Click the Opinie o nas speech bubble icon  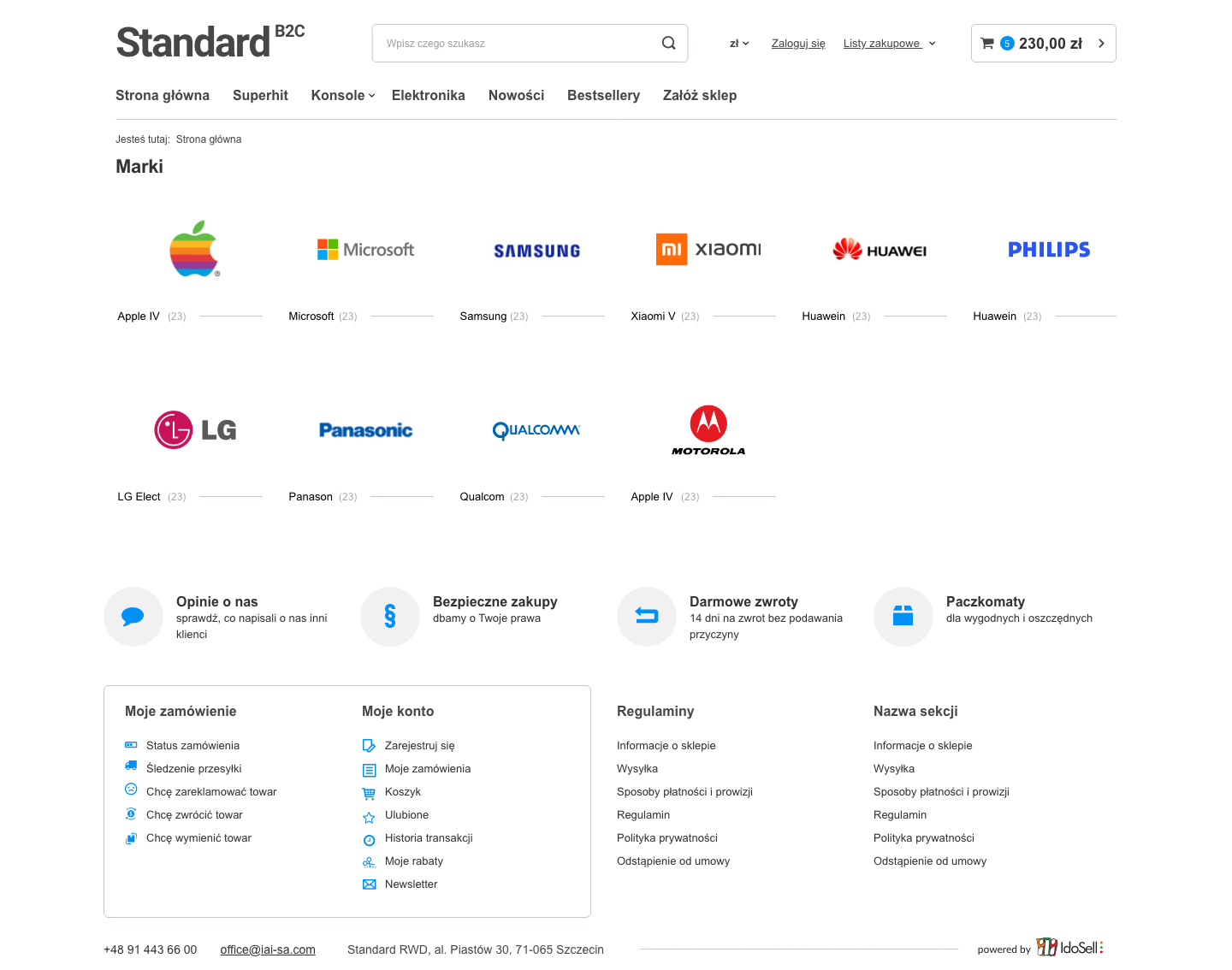pos(133,617)
